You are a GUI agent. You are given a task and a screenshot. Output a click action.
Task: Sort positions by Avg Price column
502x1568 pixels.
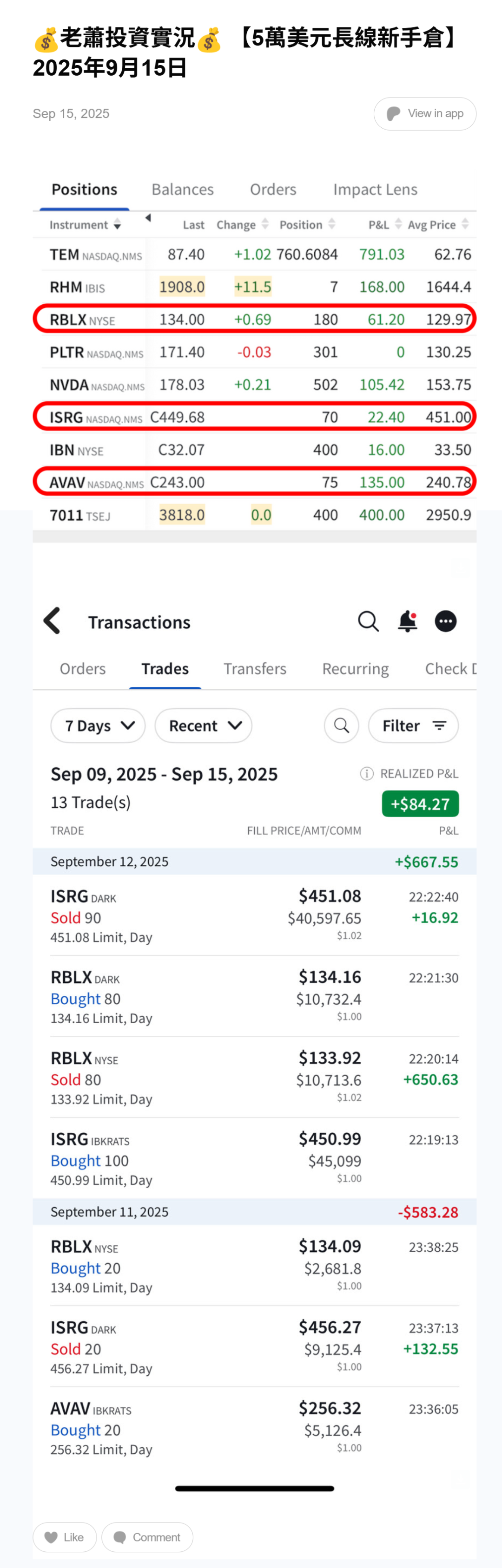click(437, 225)
